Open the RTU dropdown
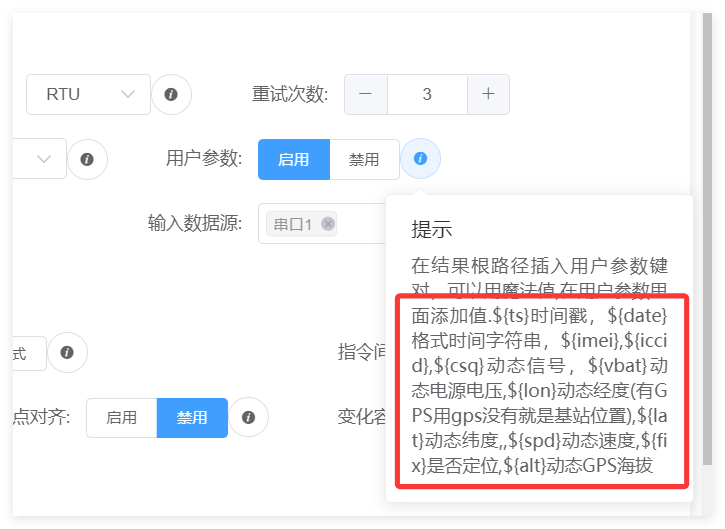The width and height of the screenshot is (725, 529). [88, 94]
